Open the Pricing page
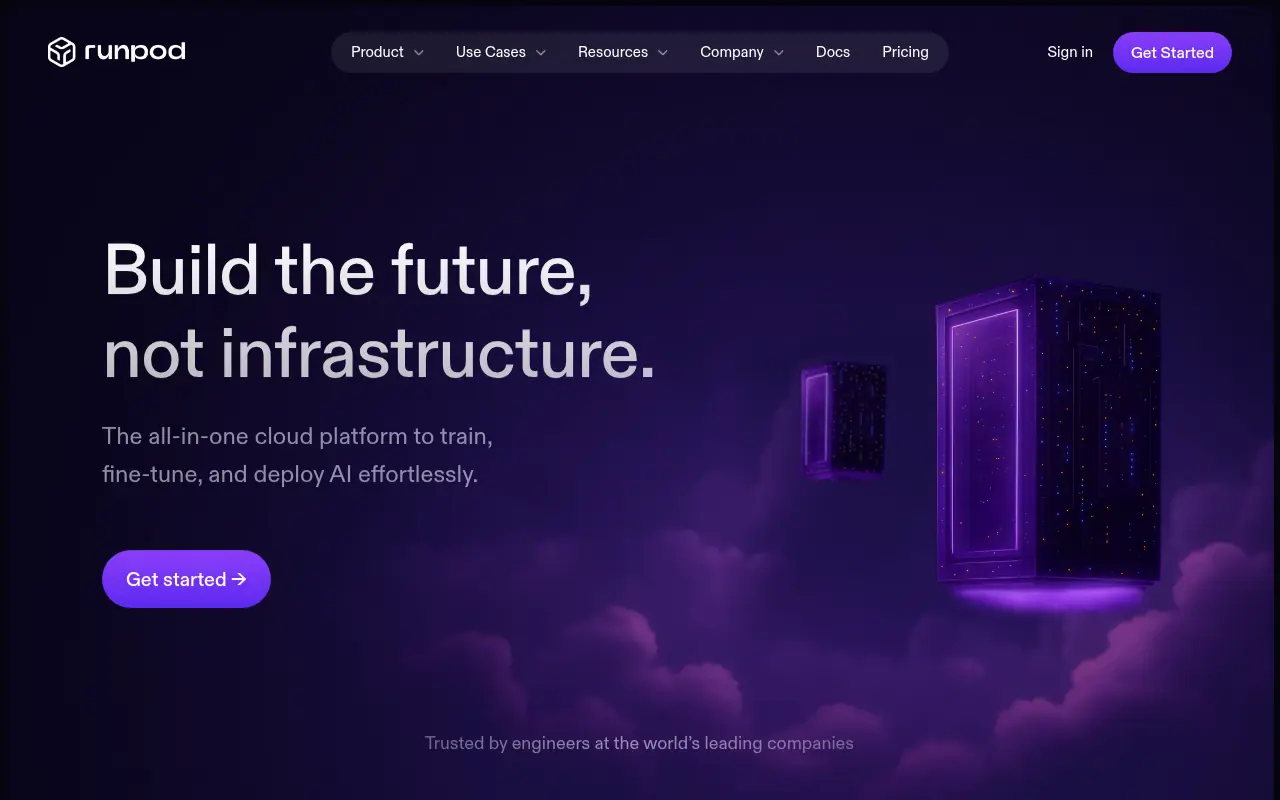The height and width of the screenshot is (800, 1280). tap(905, 52)
